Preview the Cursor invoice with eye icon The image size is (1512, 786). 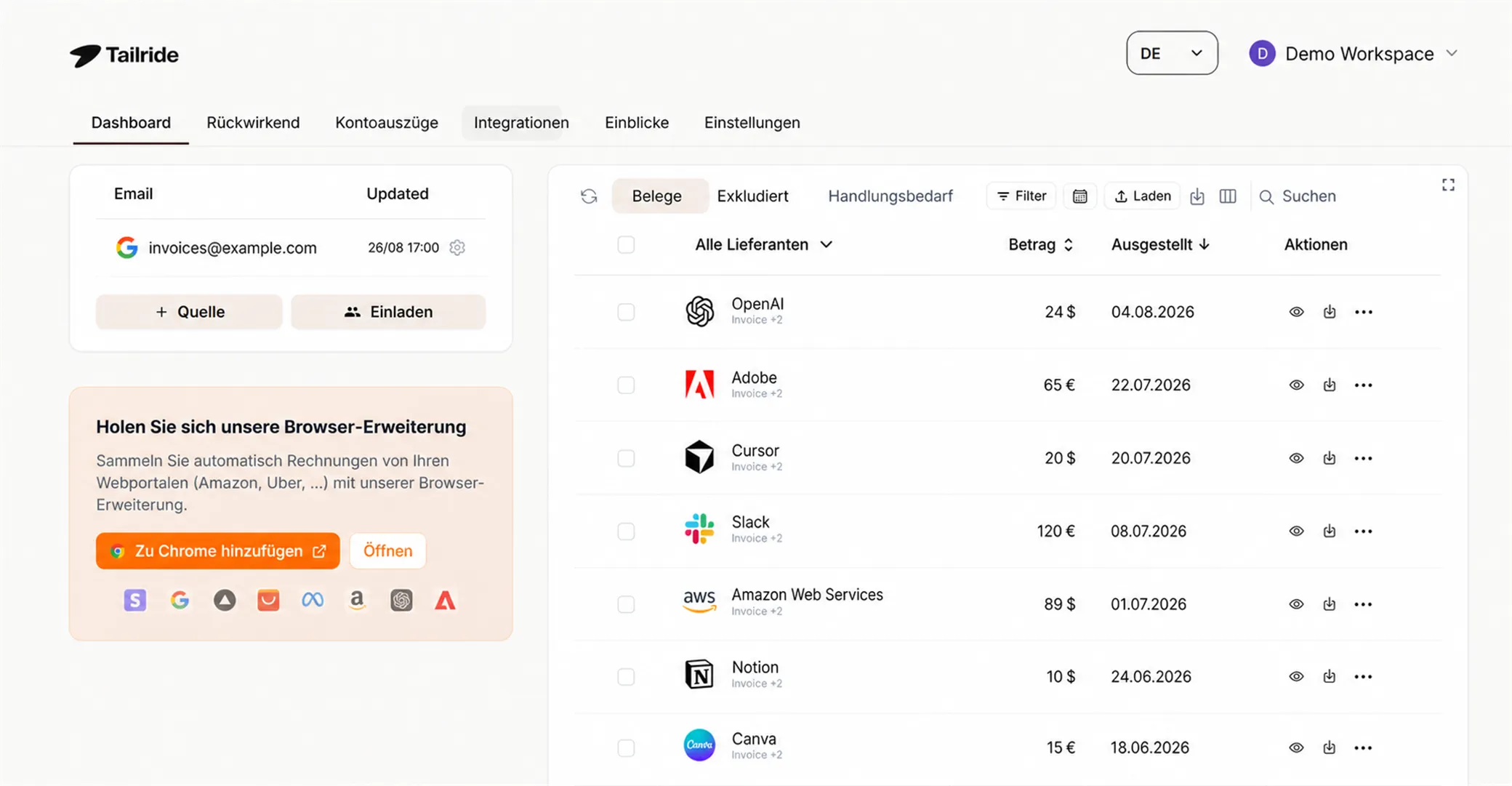coord(1296,458)
